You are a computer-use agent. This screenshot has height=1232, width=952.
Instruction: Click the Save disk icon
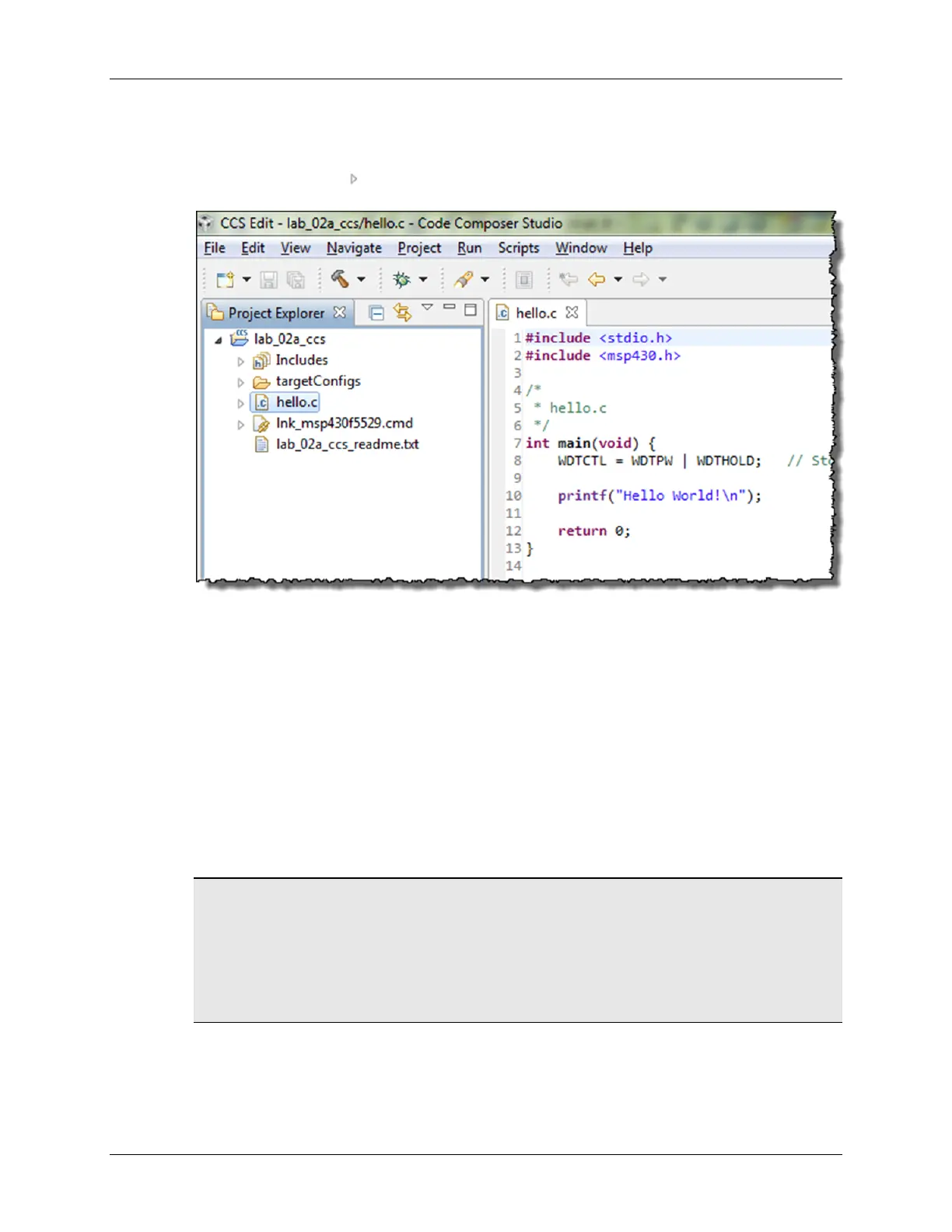point(269,280)
